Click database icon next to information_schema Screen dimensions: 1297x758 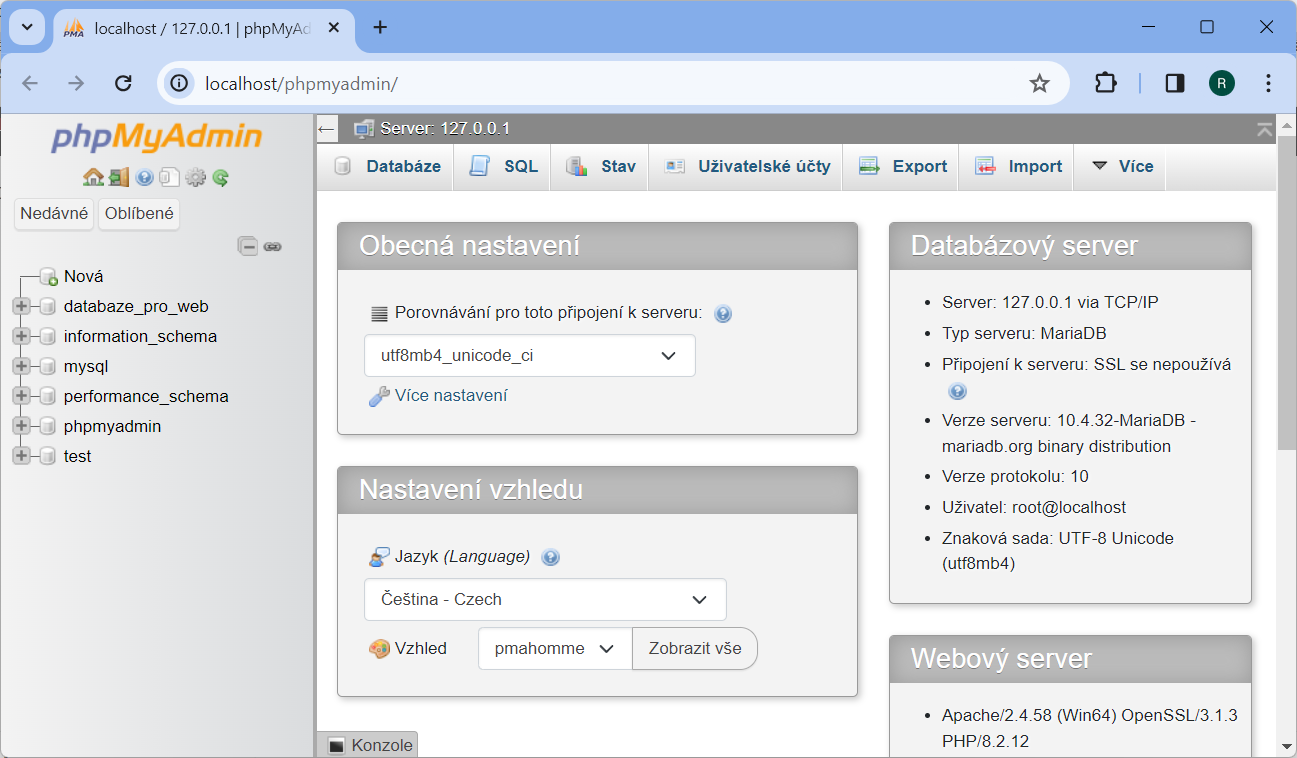(47, 336)
